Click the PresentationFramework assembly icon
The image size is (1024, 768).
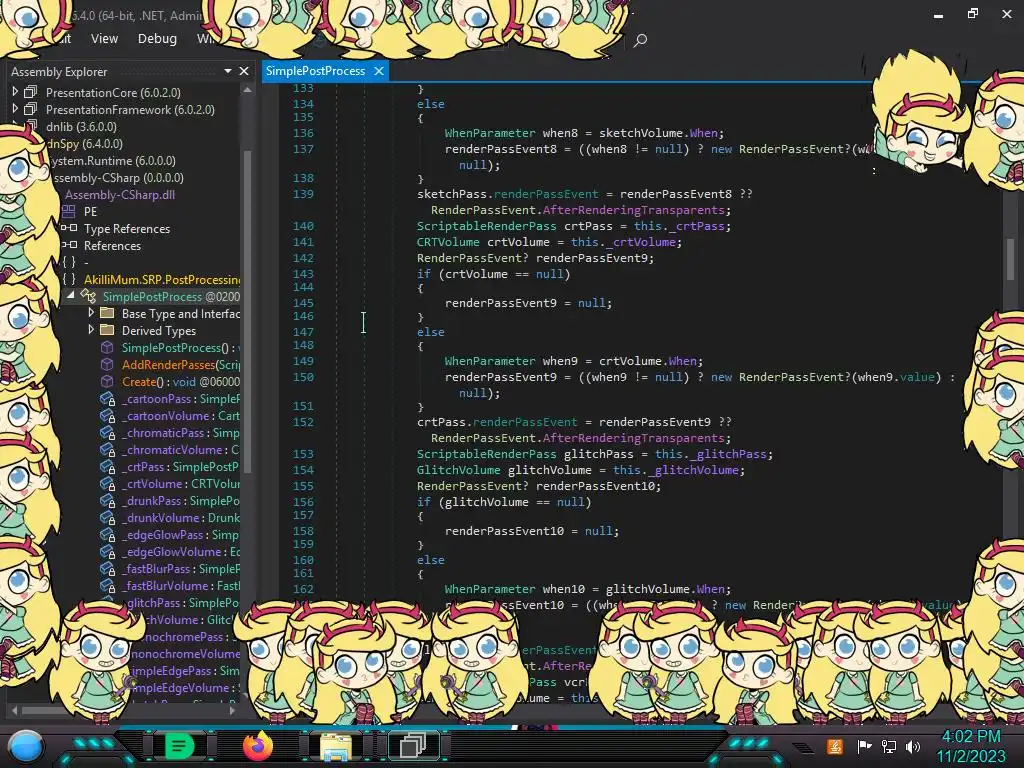tap(30, 109)
